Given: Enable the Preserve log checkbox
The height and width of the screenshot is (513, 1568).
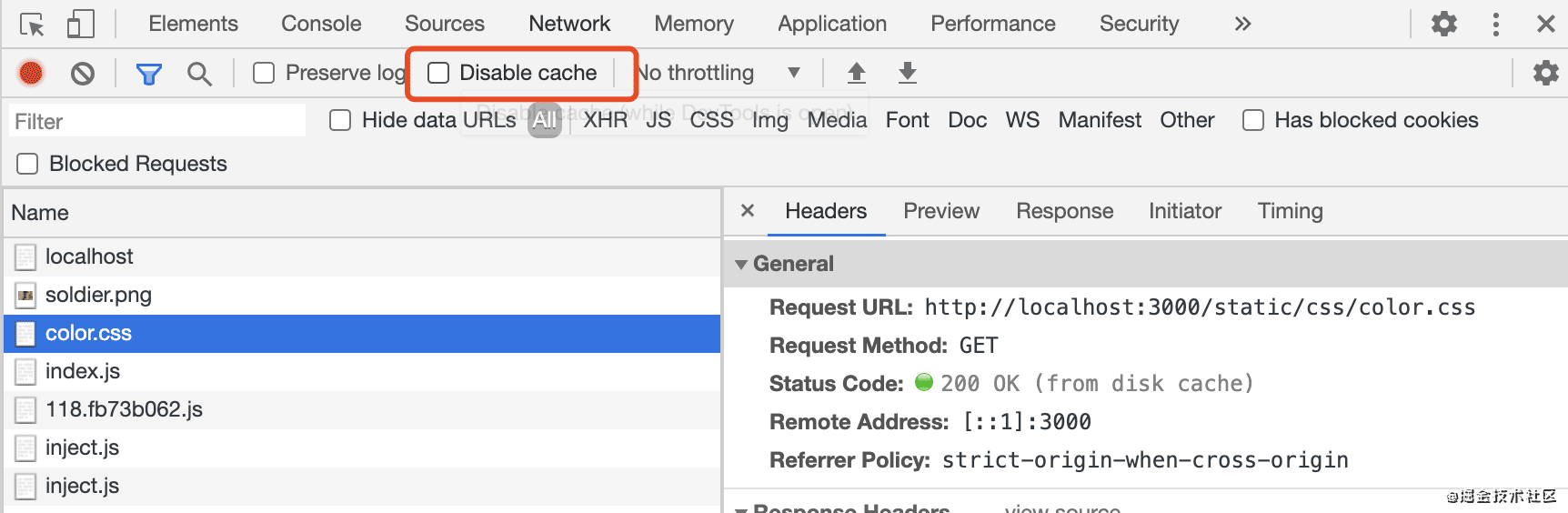Looking at the screenshot, I should coord(264,73).
